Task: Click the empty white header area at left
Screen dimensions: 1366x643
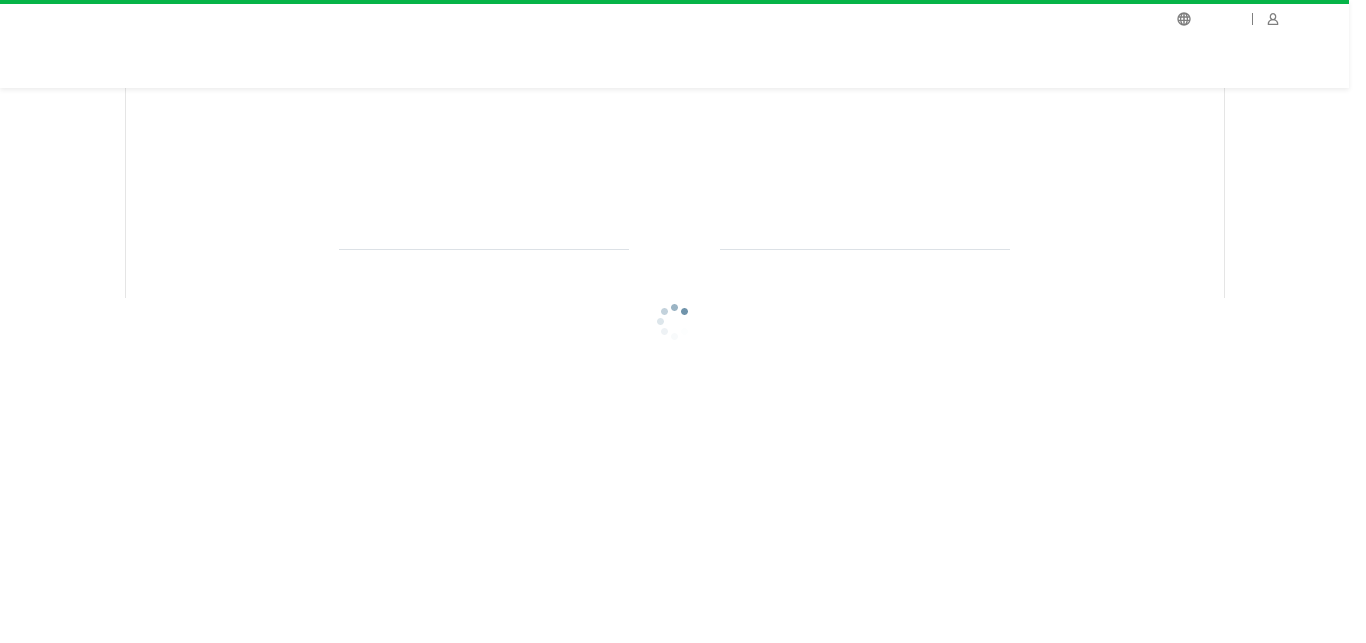Action: point(300,46)
